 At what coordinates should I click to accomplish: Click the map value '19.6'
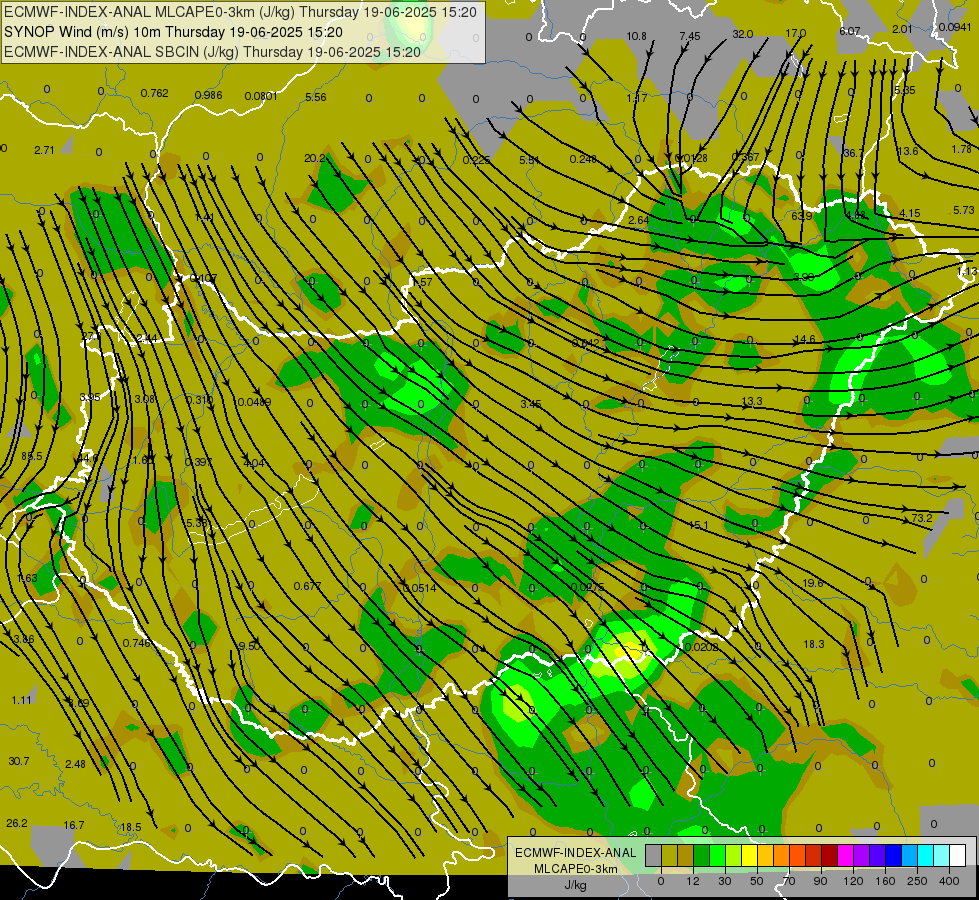(812, 583)
